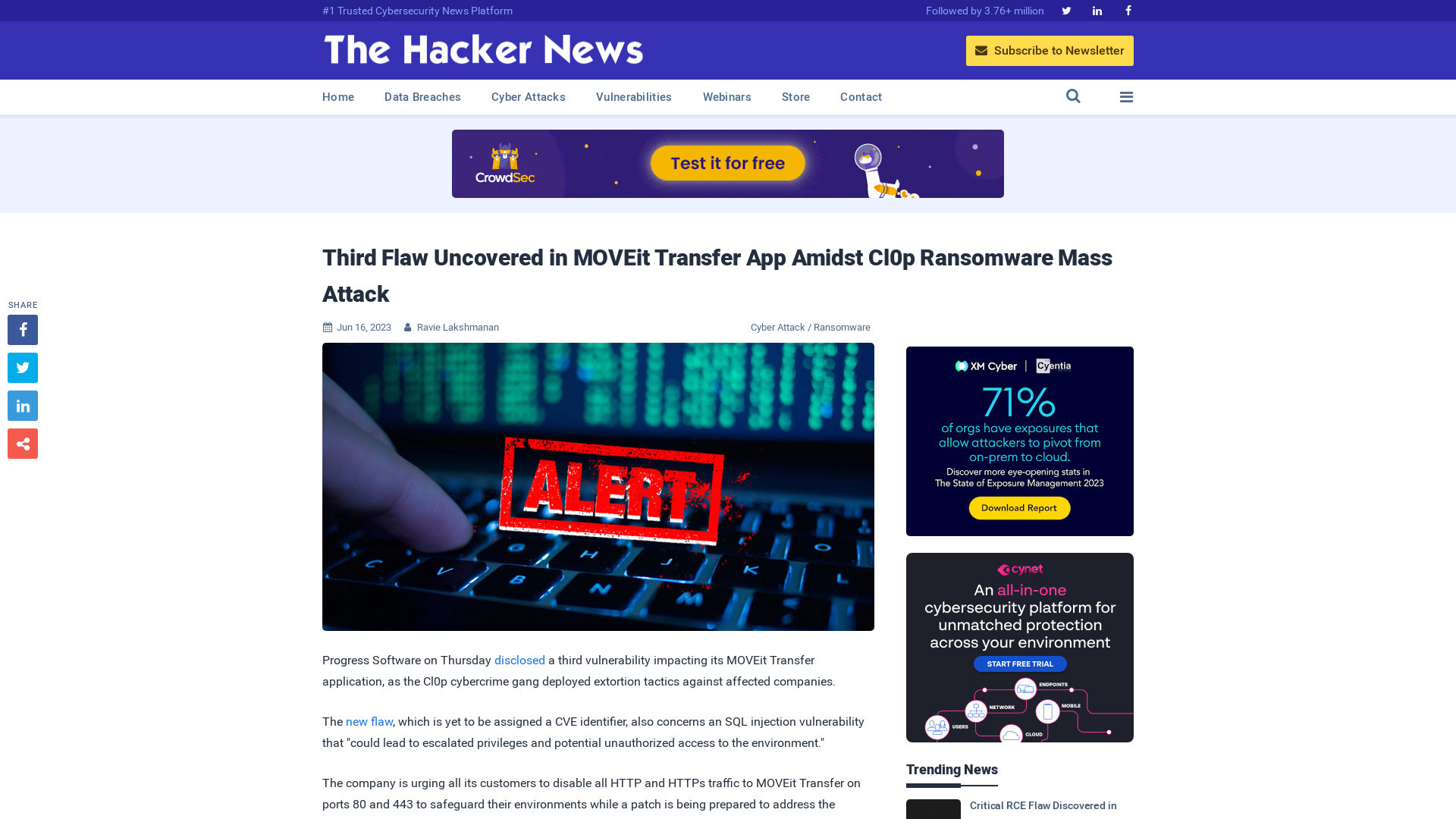Click the Facebook icon in header
The height and width of the screenshot is (819, 1456).
(1128, 10)
